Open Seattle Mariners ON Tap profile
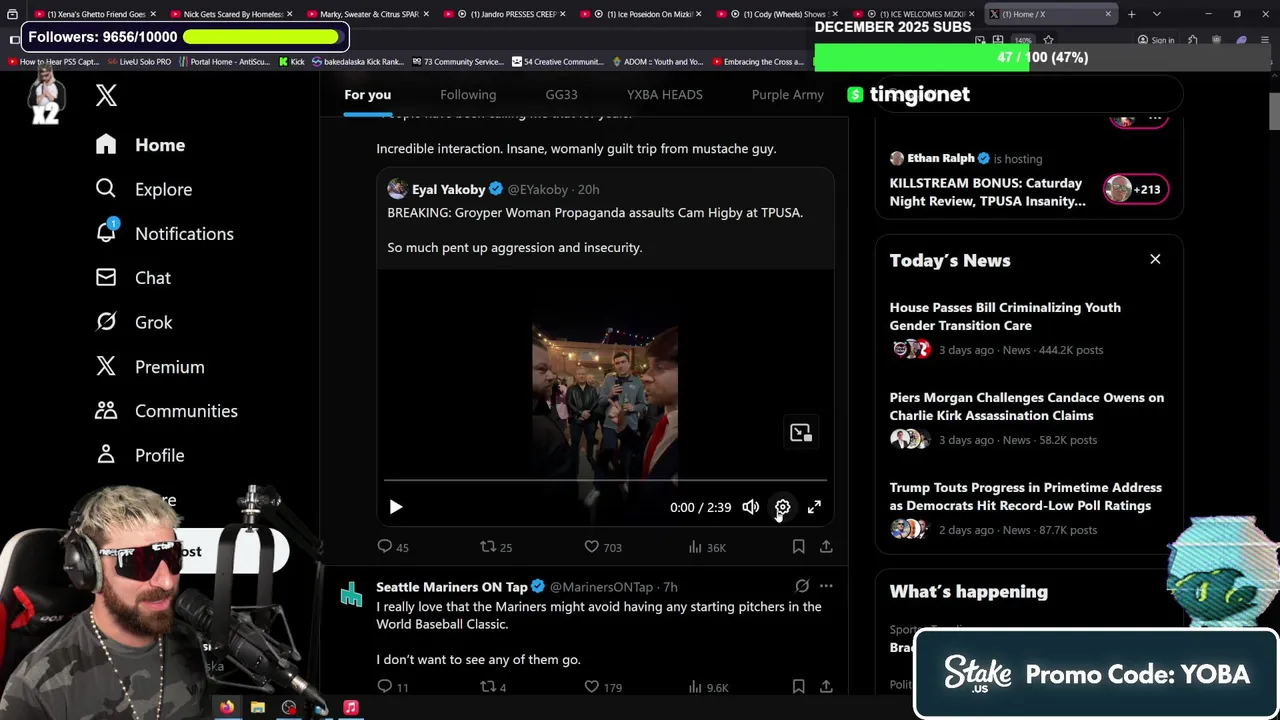The image size is (1280, 720). point(452,587)
